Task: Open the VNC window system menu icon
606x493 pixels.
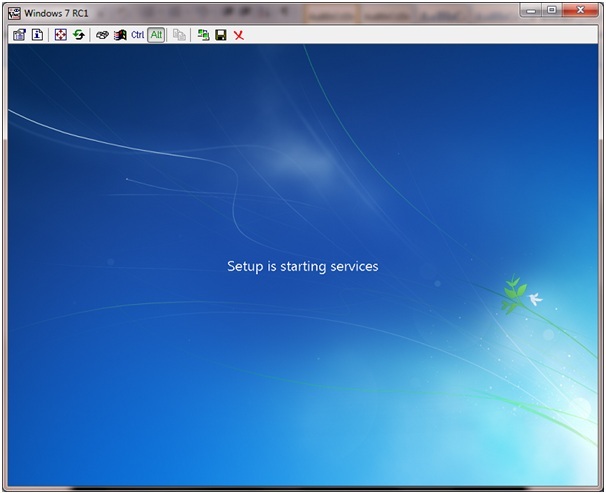Action: point(14,13)
